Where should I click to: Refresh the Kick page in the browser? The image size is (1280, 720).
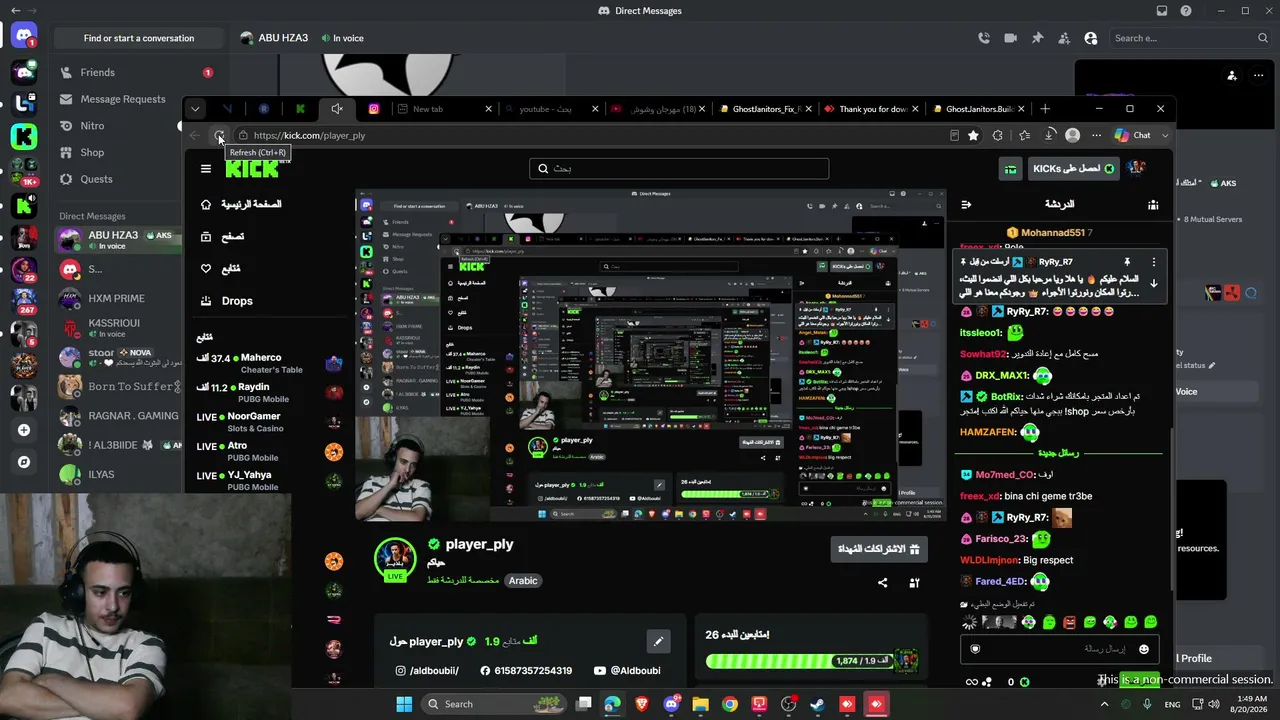pyautogui.click(x=219, y=135)
